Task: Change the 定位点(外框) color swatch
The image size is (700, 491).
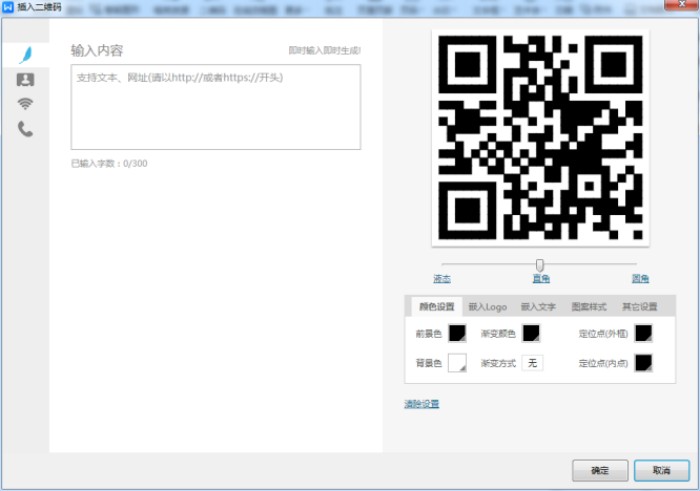Action: tap(643, 333)
